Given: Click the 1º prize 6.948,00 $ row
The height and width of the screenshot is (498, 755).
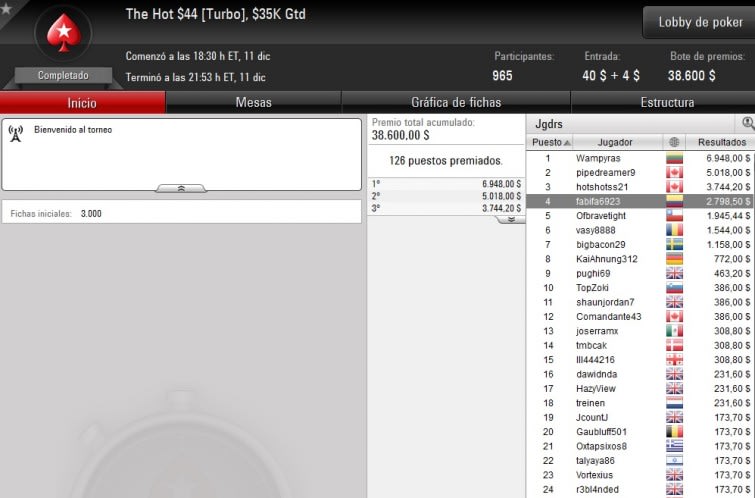Looking at the screenshot, I should coord(446,184).
